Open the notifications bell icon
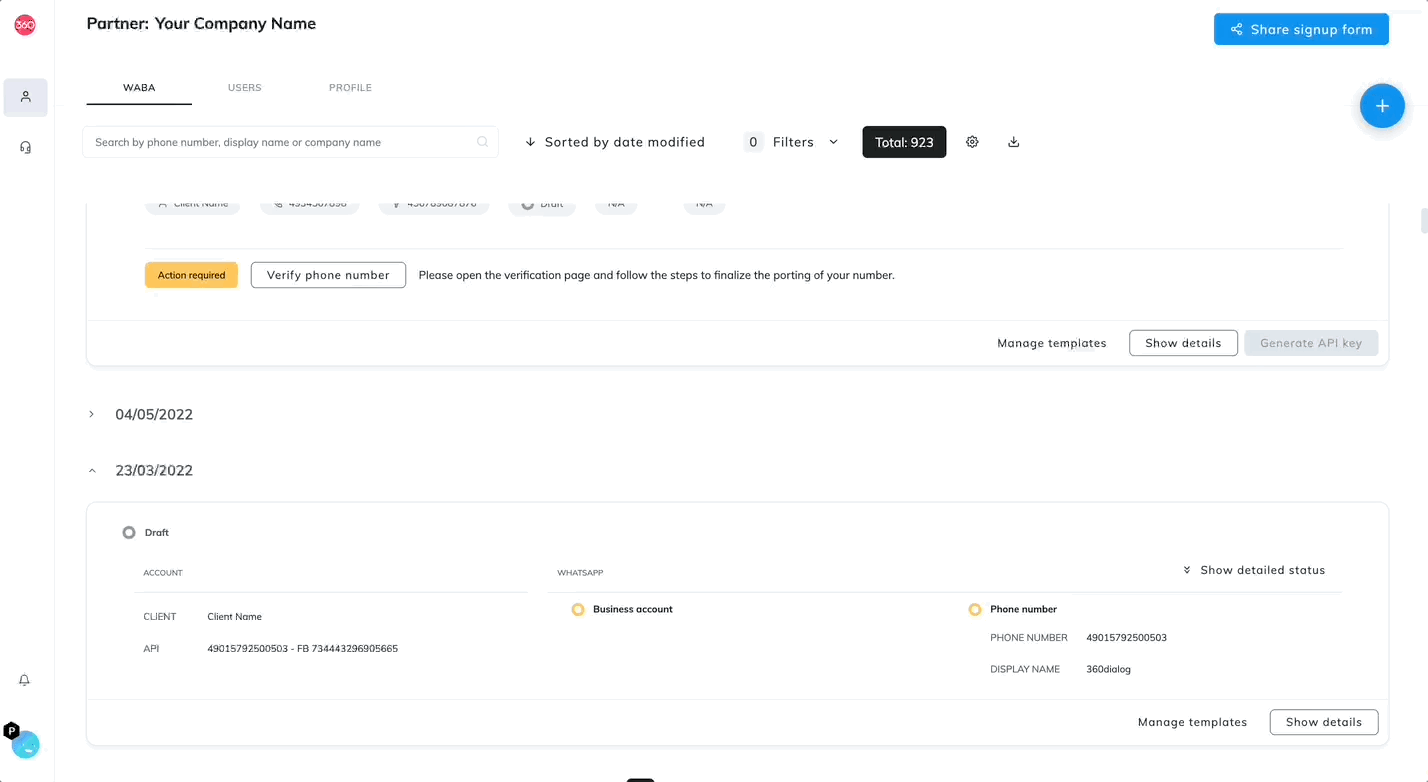 [25, 680]
